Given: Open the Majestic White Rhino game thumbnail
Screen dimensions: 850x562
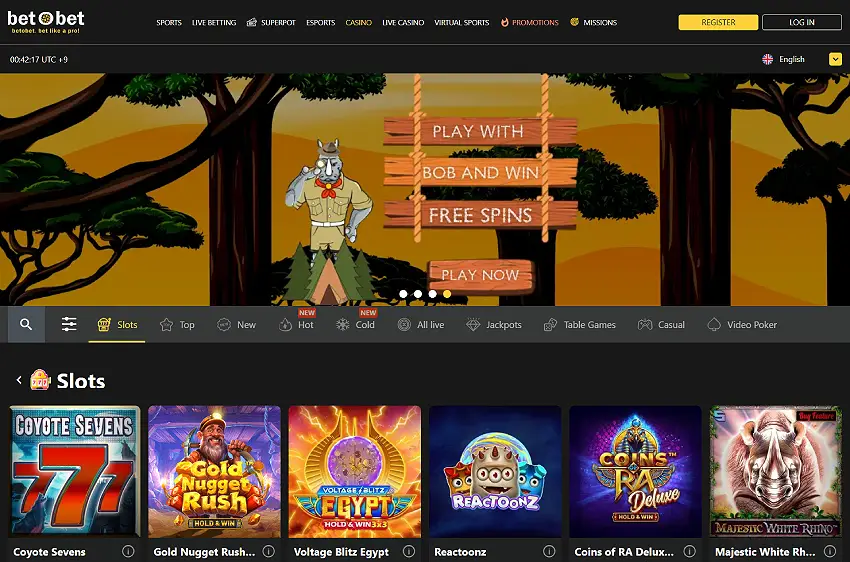Looking at the screenshot, I should (x=776, y=471).
